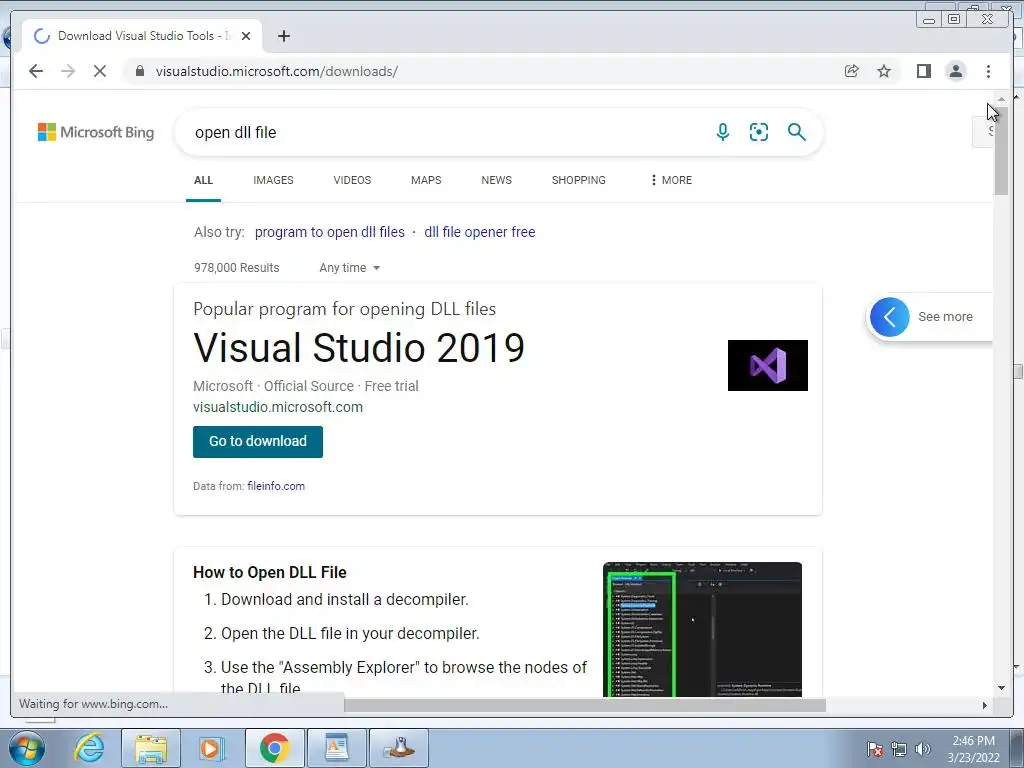Open the Chrome three-dot menu
The height and width of the screenshot is (768, 1024).
988,71
